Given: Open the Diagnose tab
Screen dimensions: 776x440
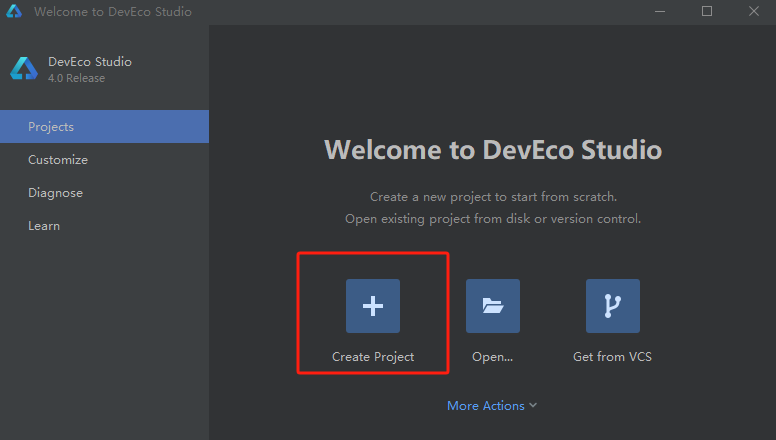Looking at the screenshot, I should (x=104, y=193).
